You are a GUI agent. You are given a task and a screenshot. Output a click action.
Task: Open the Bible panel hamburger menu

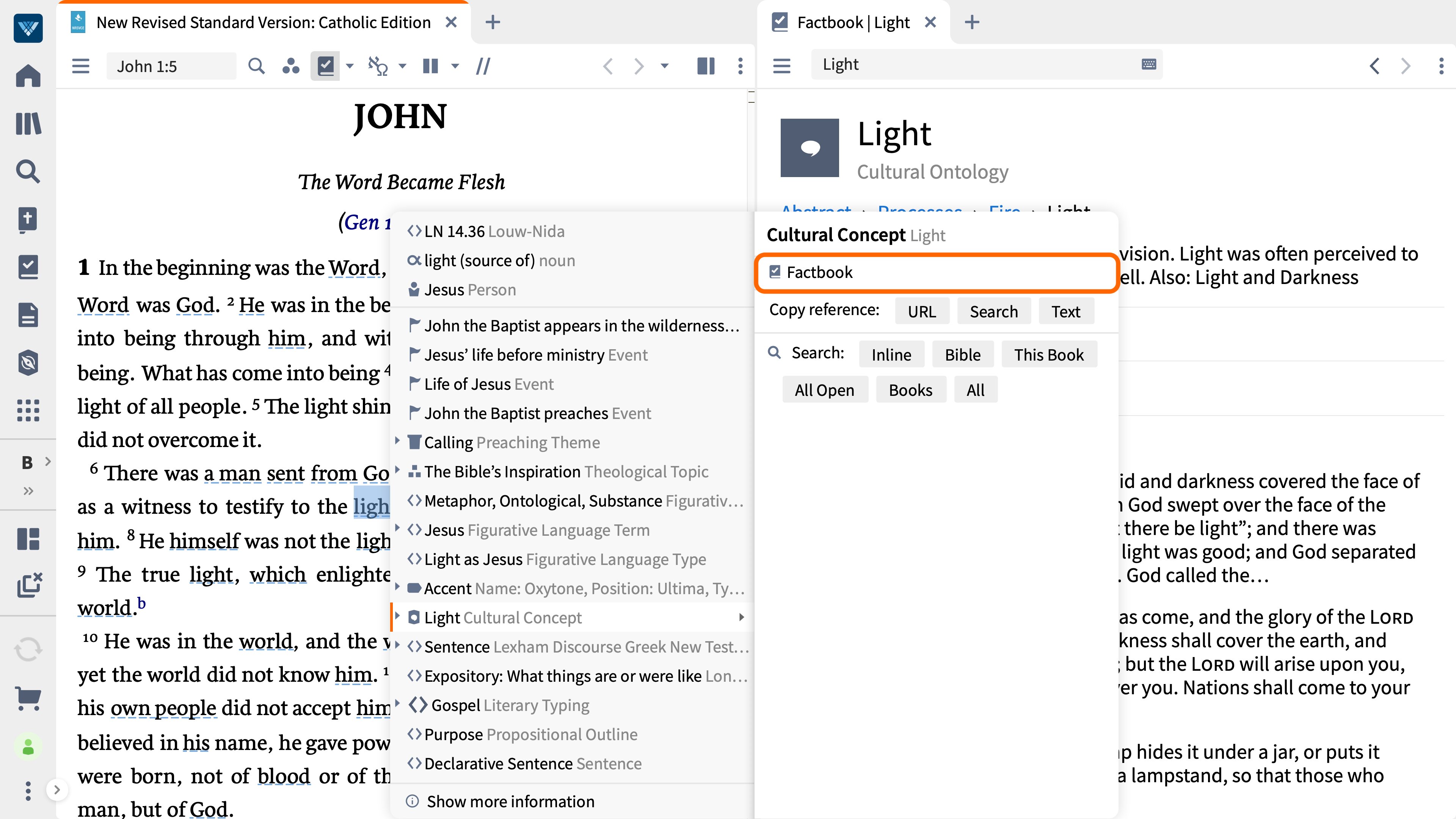click(81, 66)
